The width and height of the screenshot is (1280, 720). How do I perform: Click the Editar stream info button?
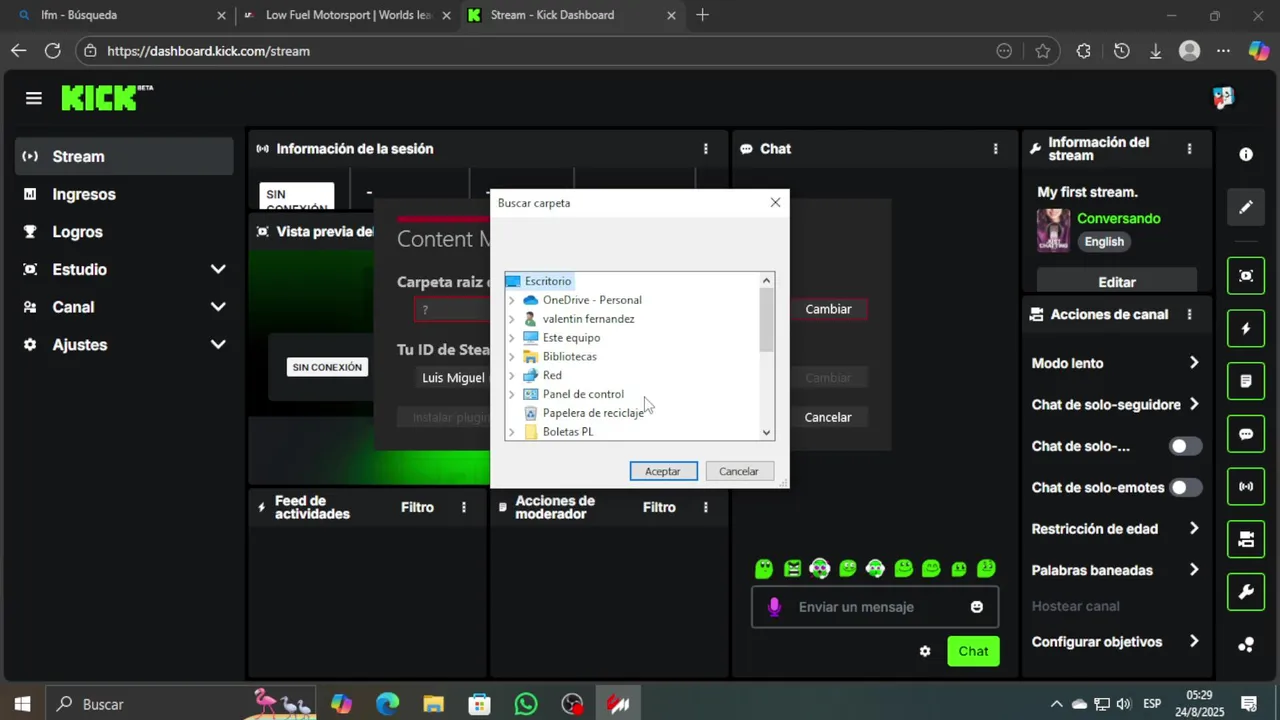(1117, 282)
